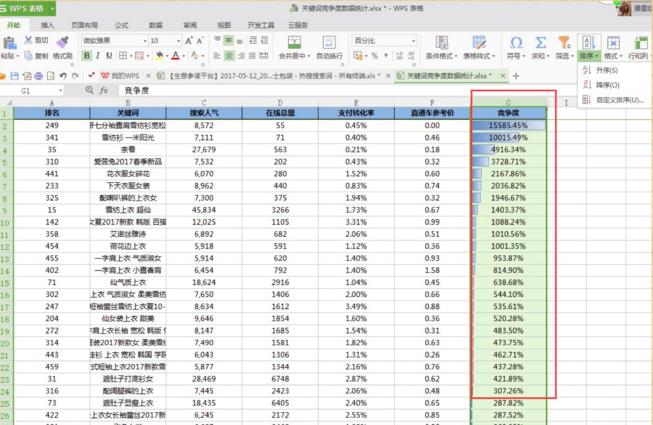
Task: Switch to the Insert (插入) ribbon tab
Action: tap(47, 25)
